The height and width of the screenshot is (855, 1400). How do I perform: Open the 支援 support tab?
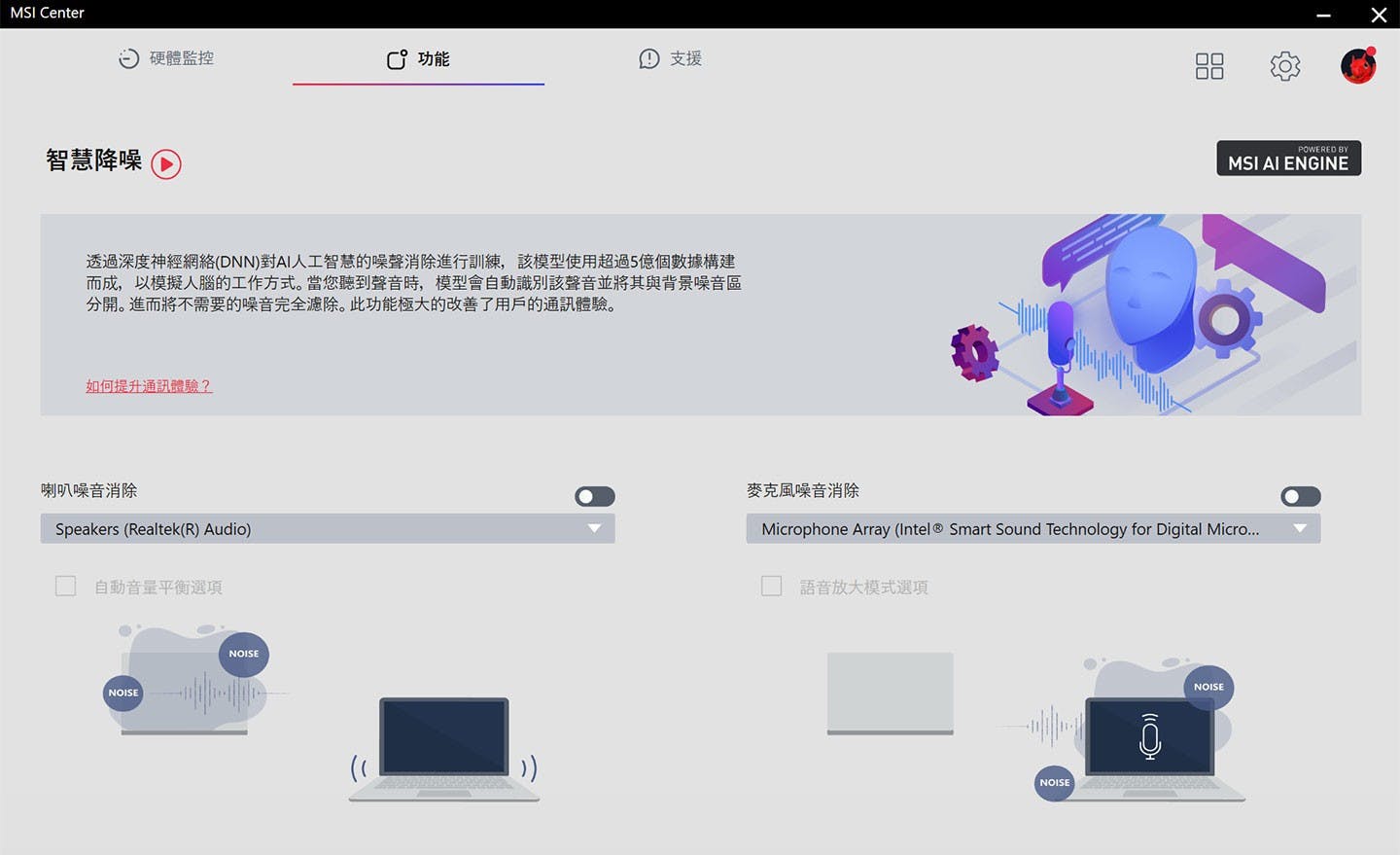tap(670, 58)
